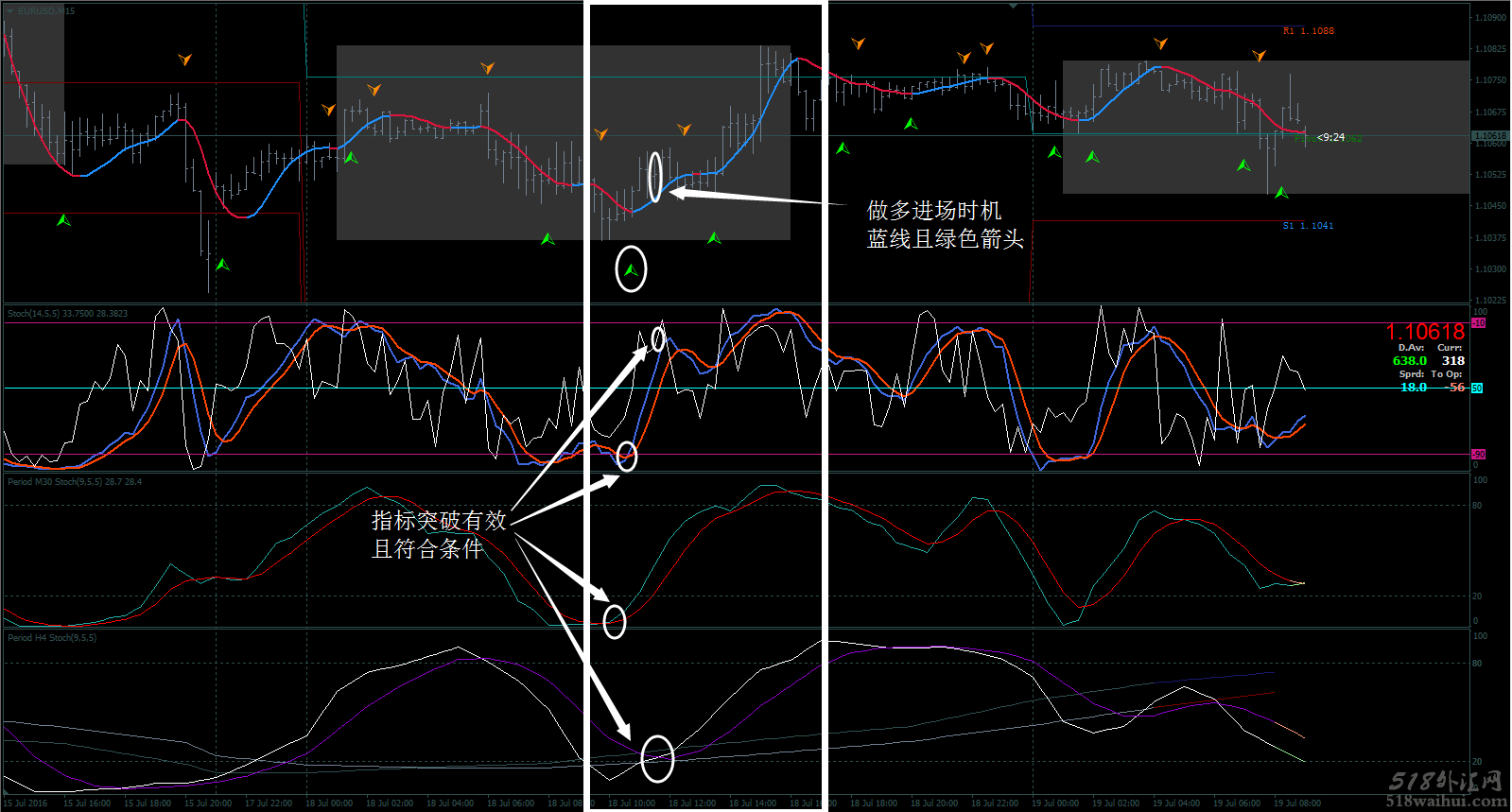Click the leftmost orange sell arrow
This screenshot has width=1512, height=812.
pos(185,60)
